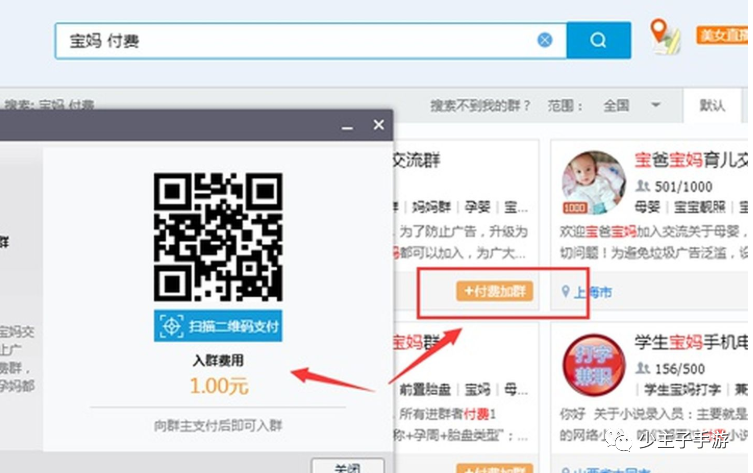Open the 美女直播 orange banner
The width and height of the screenshot is (753, 473).
(x=722, y=36)
